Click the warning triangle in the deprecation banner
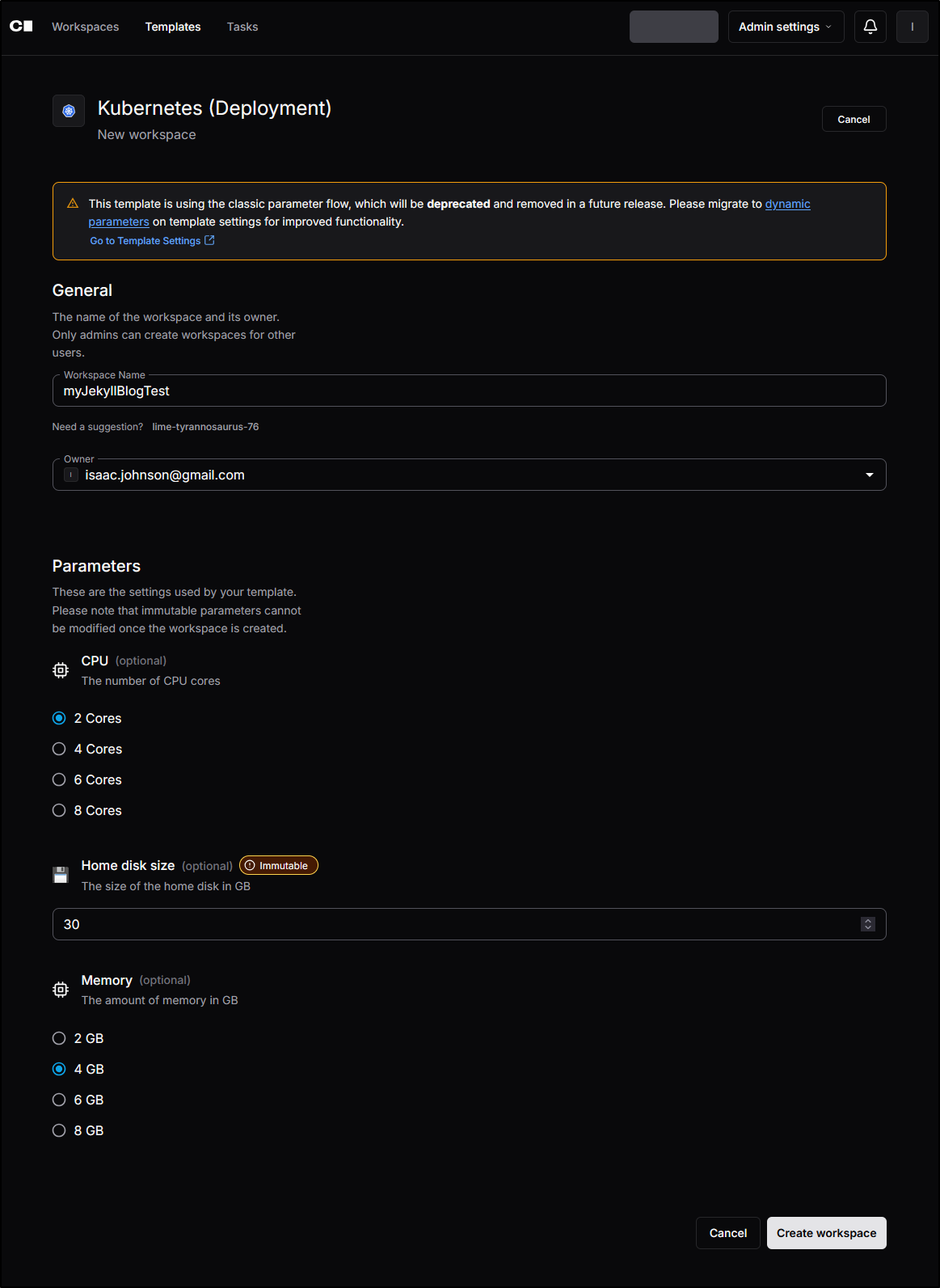Viewport: 940px width, 1288px height. click(x=72, y=204)
